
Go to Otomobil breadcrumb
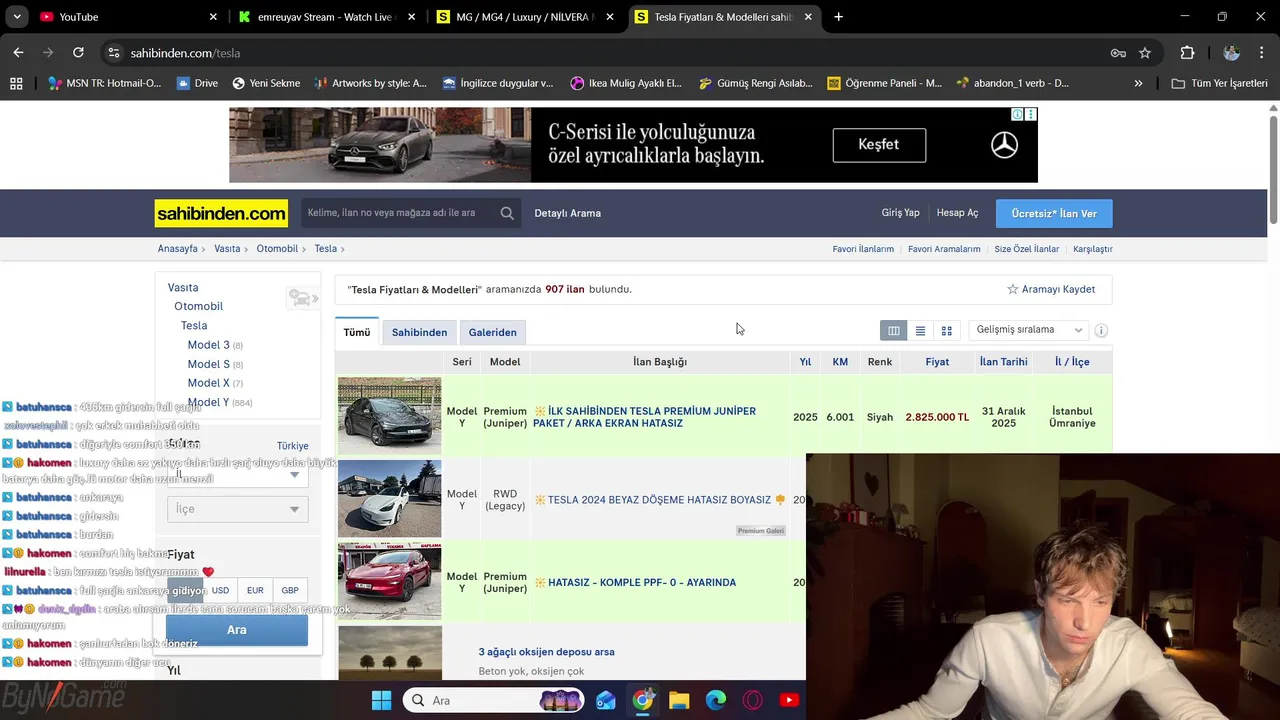277,249
